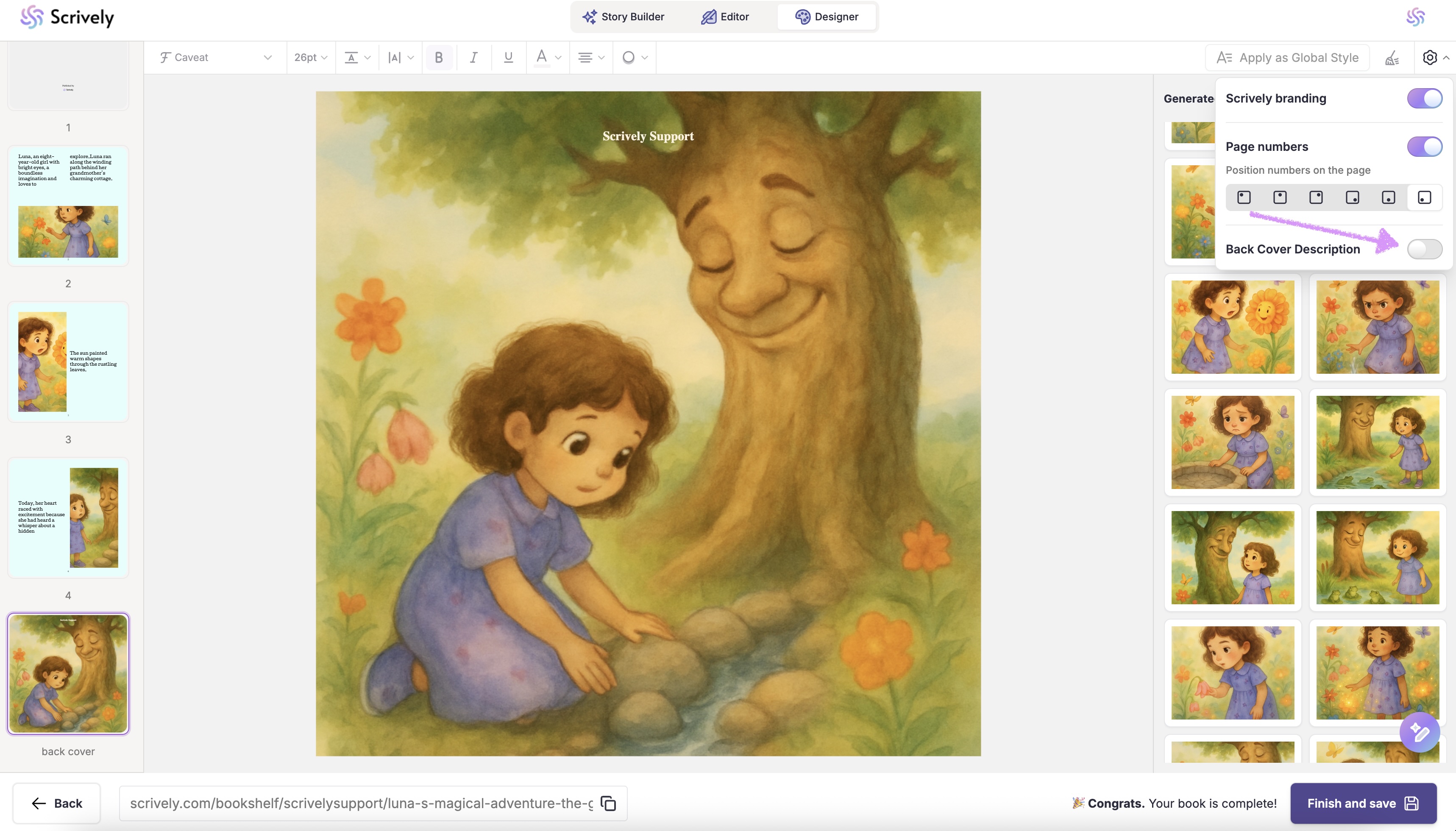Select top-left page number position

click(1244, 197)
